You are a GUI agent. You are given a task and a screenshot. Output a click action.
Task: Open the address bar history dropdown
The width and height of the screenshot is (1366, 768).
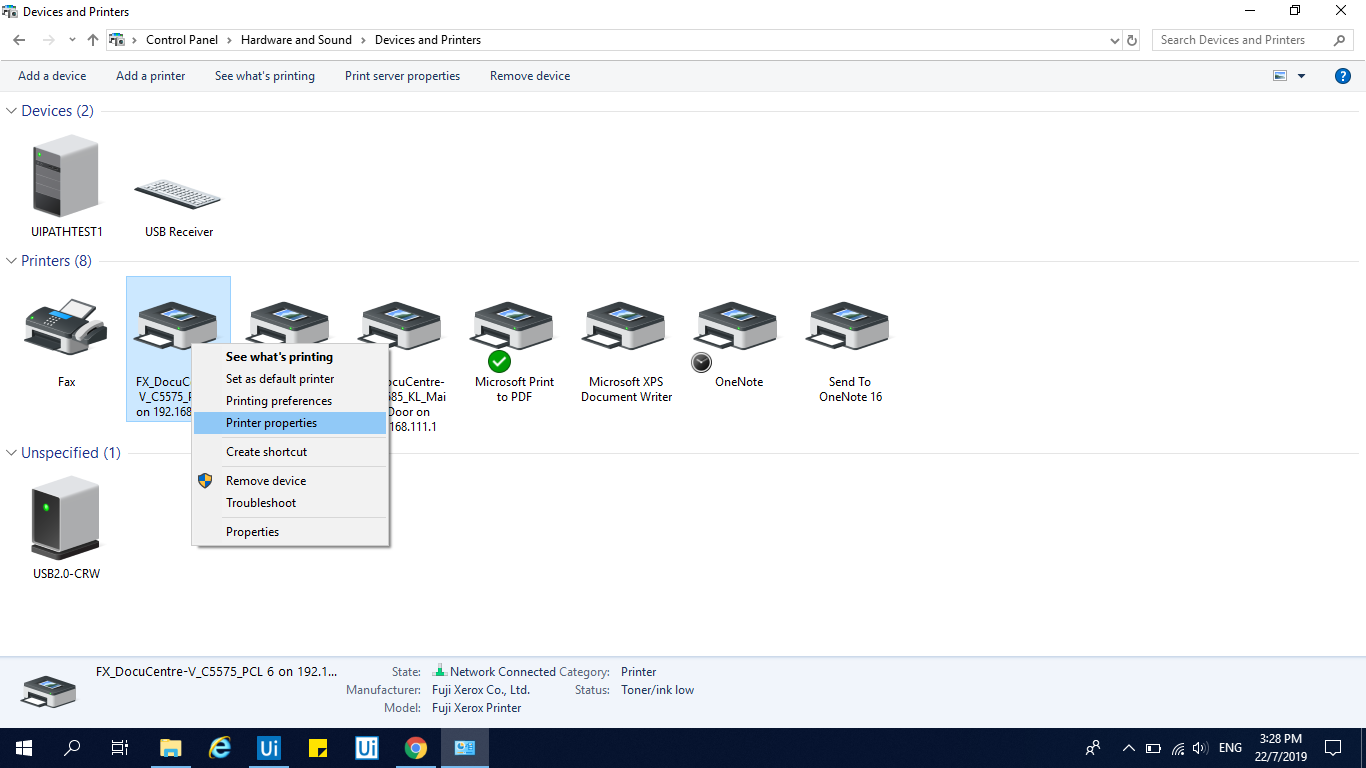1115,40
